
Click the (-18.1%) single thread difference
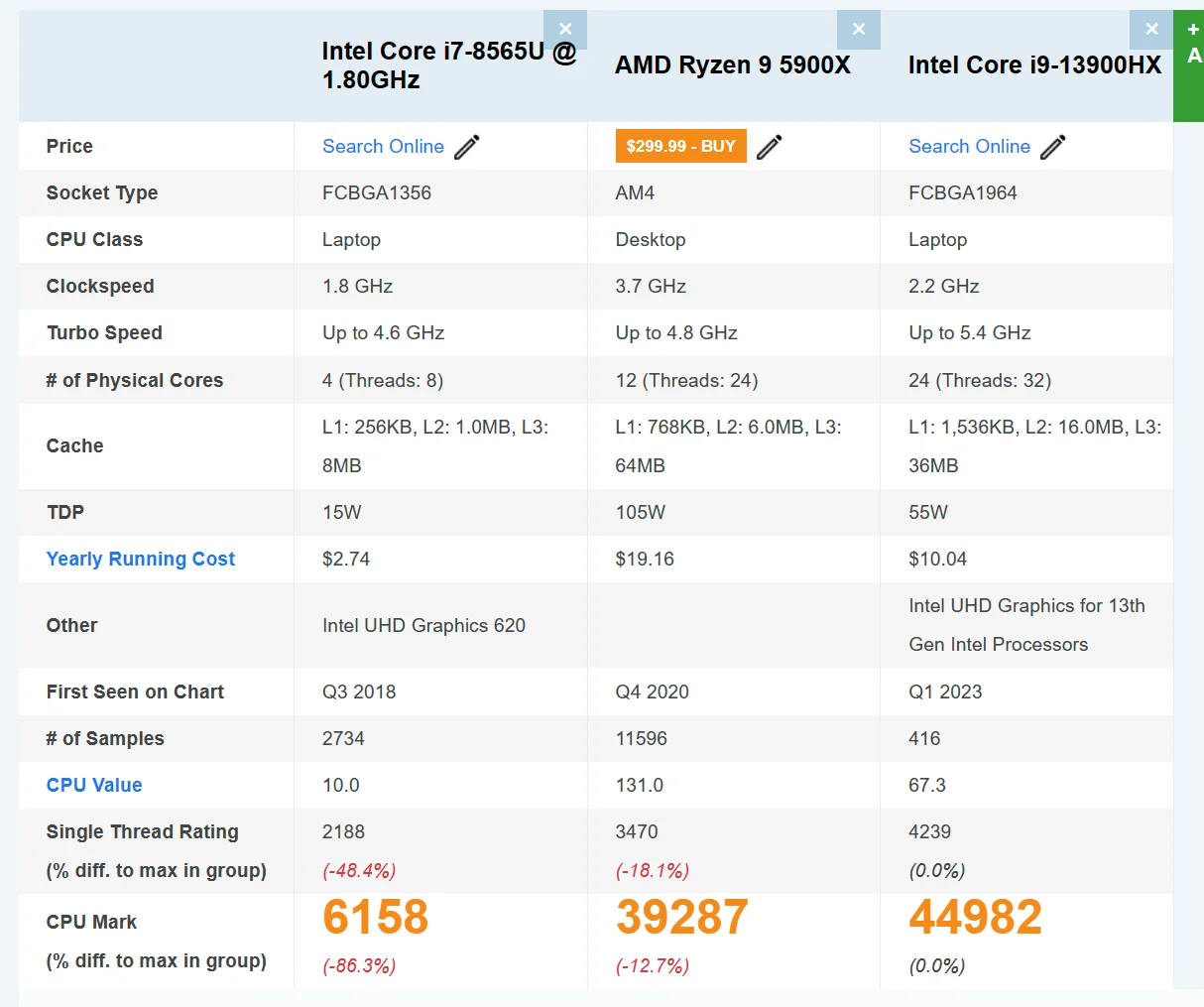click(x=653, y=870)
